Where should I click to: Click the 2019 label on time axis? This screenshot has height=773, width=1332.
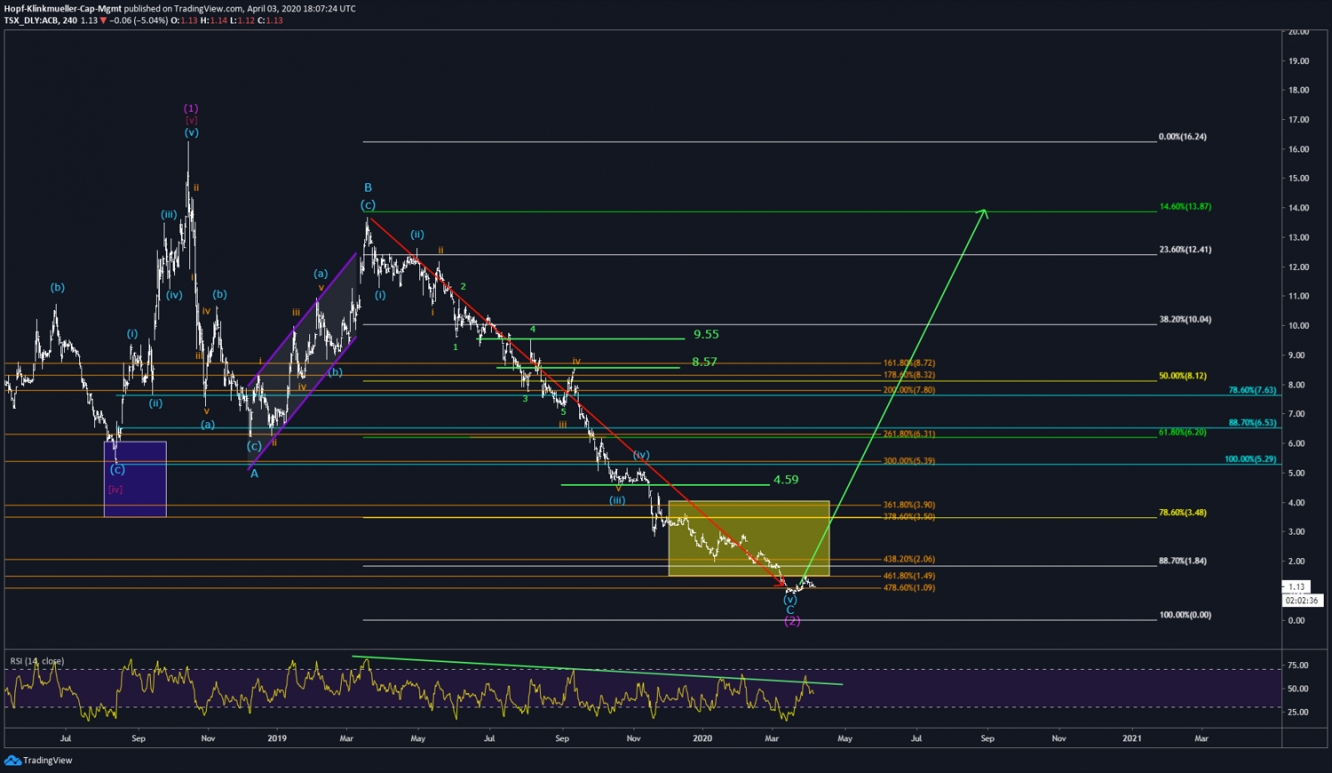click(x=278, y=738)
